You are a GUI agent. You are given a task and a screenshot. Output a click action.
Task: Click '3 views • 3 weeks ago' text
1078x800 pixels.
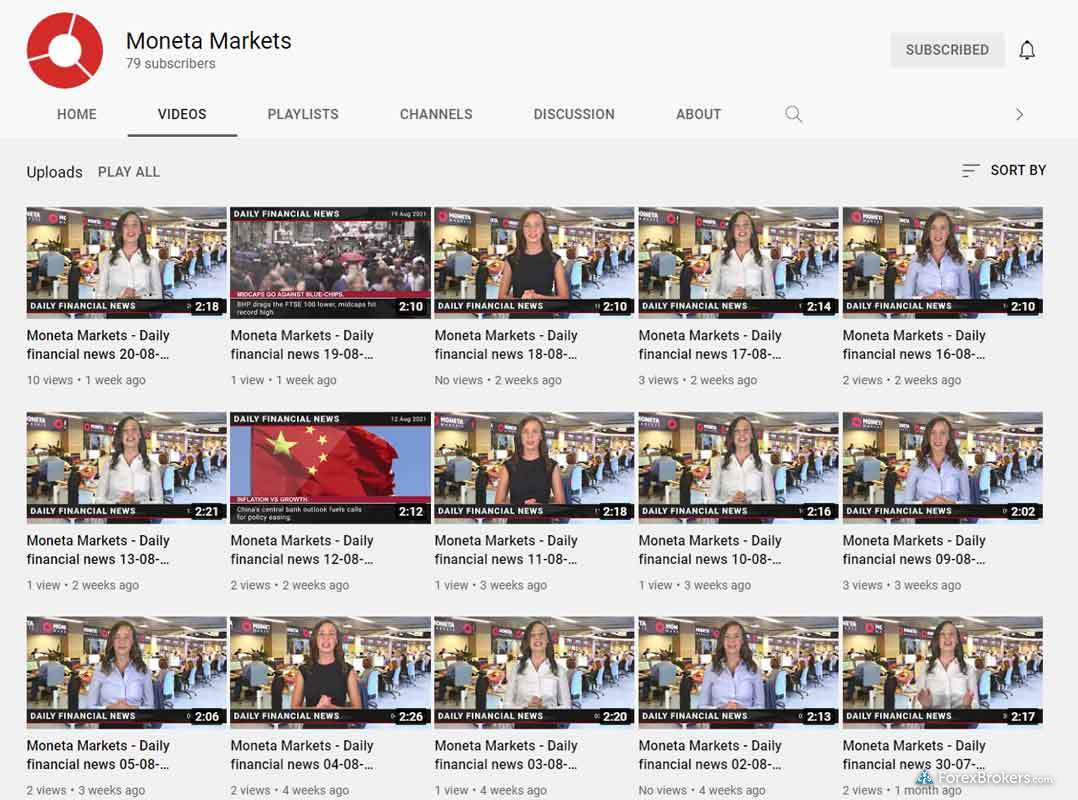coord(902,585)
